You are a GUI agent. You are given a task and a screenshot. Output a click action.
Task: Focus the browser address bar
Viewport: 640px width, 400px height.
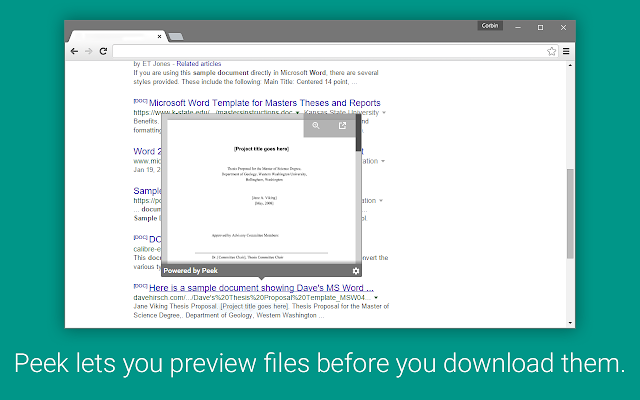(x=329, y=51)
